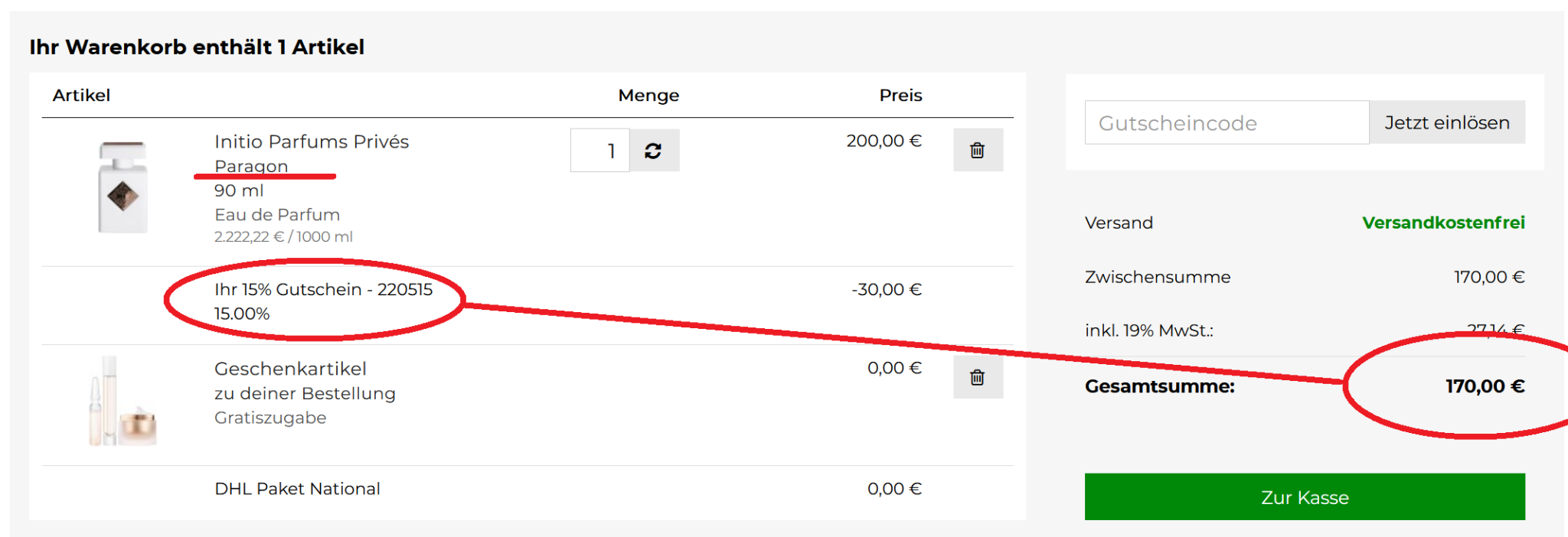
Task: Focus the Gutscheincode input field
Action: (x=1226, y=122)
